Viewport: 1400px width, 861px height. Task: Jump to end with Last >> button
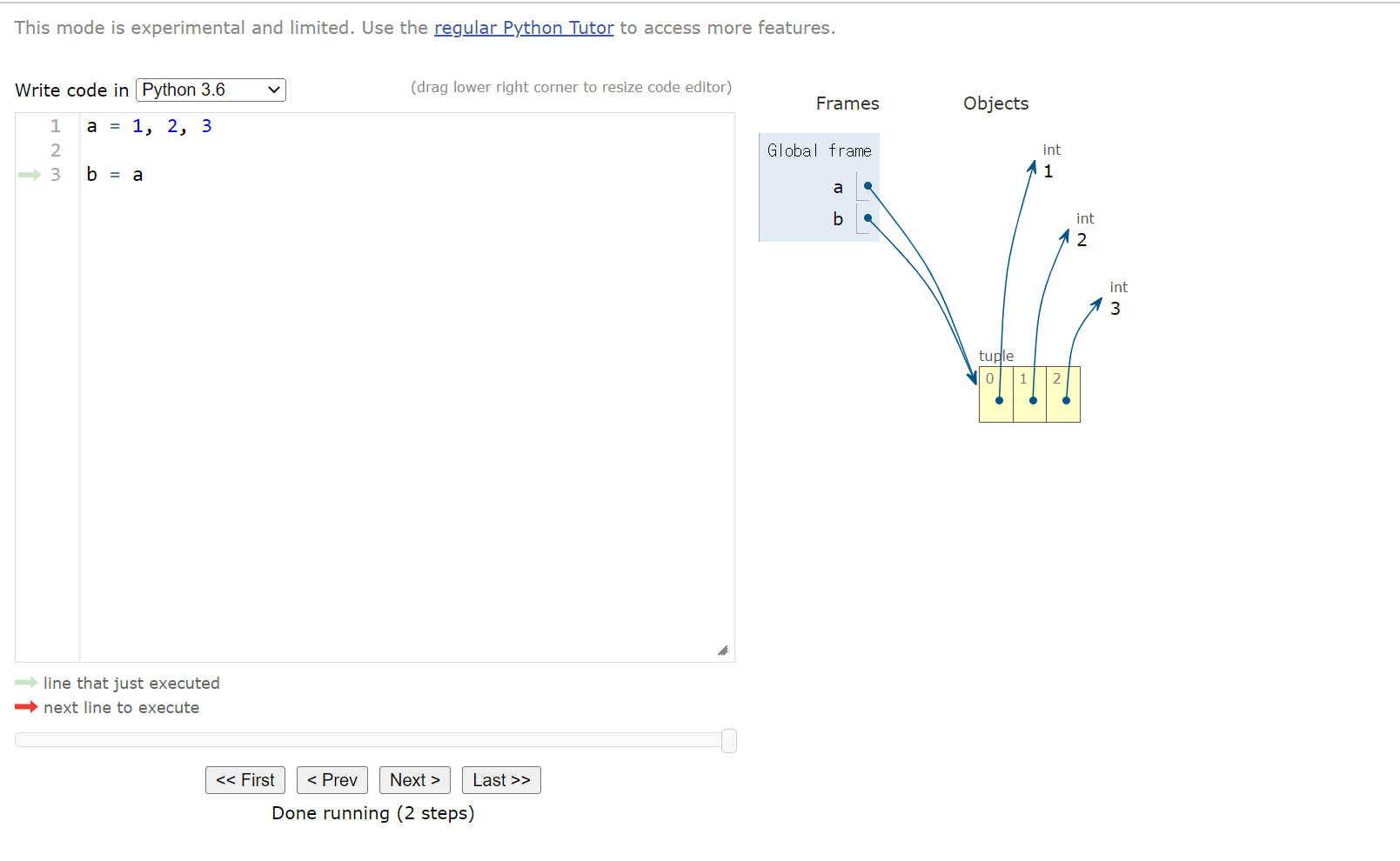click(501, 780)
